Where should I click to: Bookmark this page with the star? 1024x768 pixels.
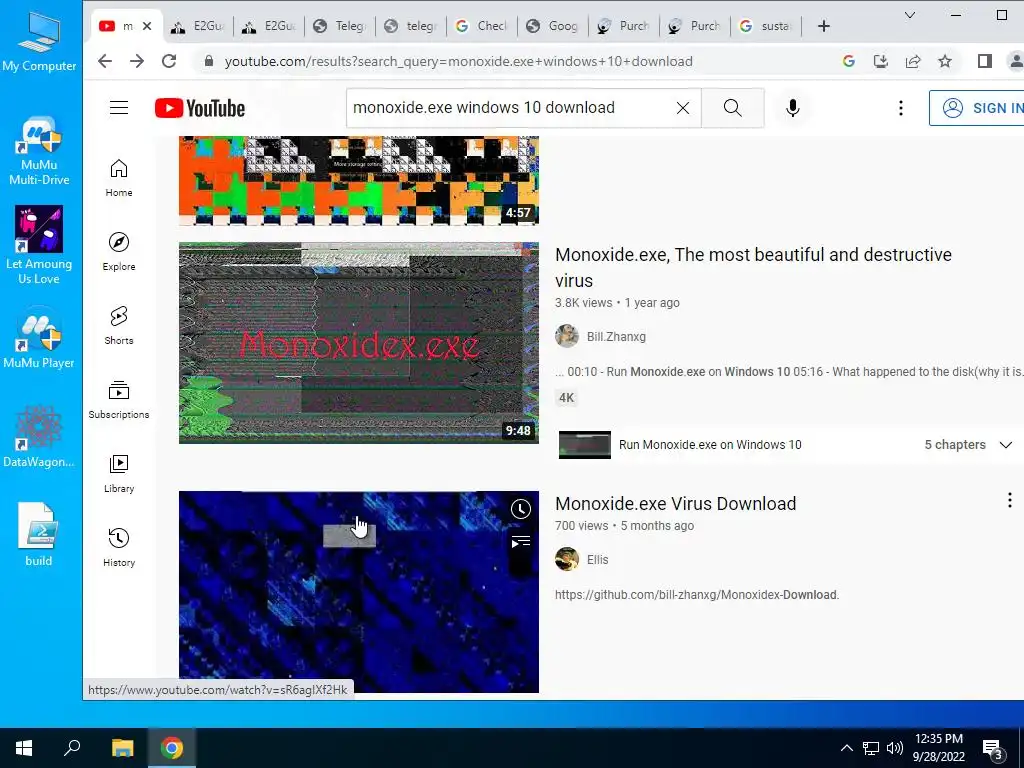[x=945, y=61]
